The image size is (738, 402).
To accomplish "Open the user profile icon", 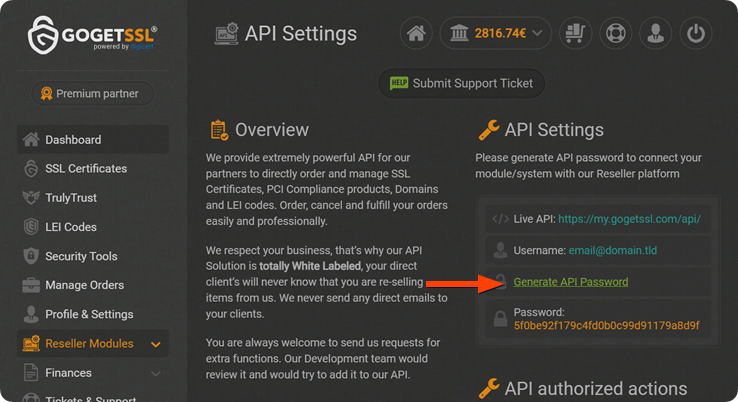I will (656, 33).
